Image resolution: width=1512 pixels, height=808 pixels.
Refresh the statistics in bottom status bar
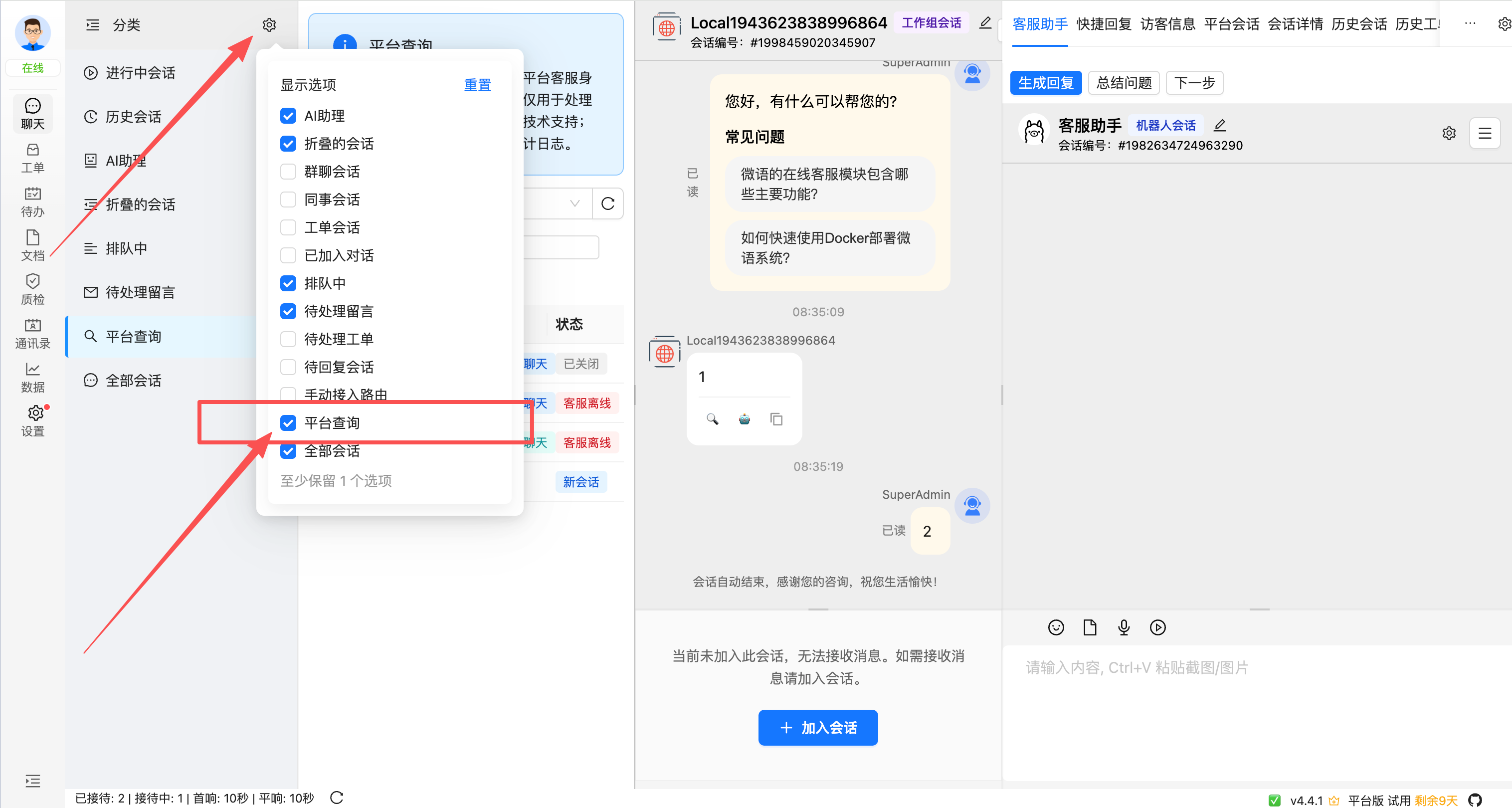point(336,798)
